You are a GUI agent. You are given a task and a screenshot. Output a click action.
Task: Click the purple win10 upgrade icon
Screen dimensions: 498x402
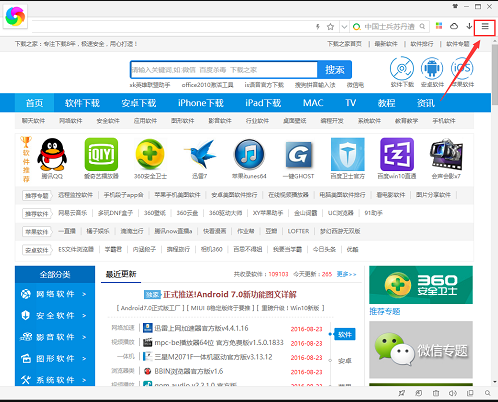tap(397, 154)
